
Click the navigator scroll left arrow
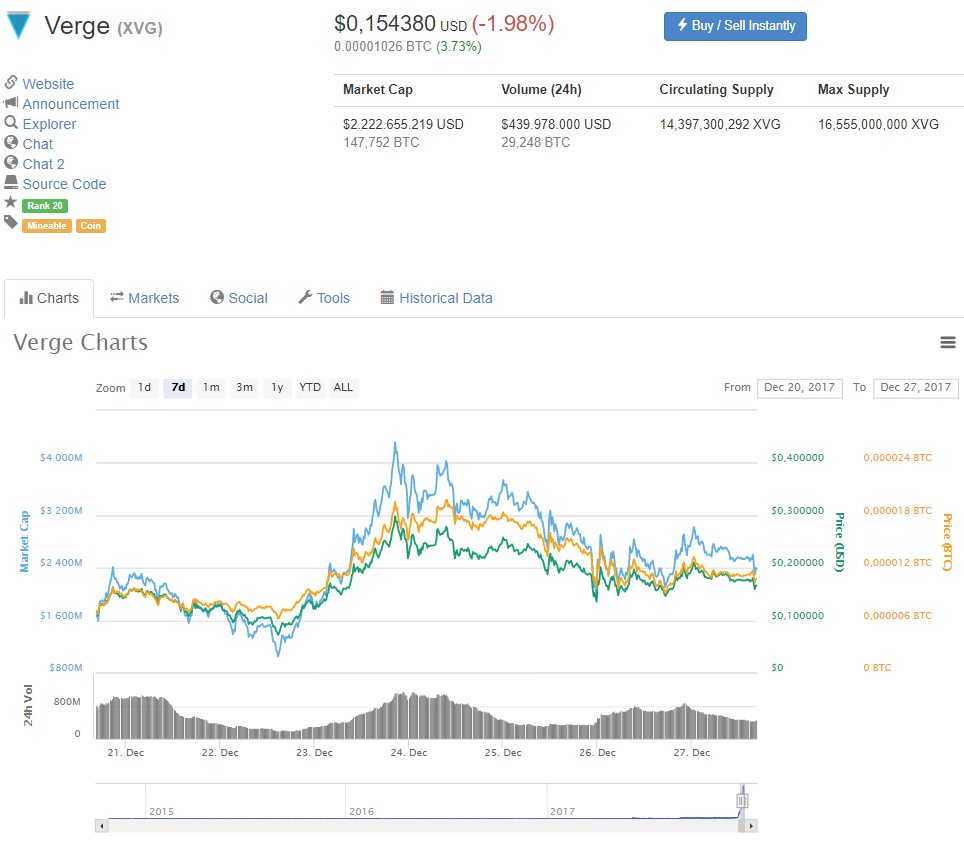coord(102,826)
